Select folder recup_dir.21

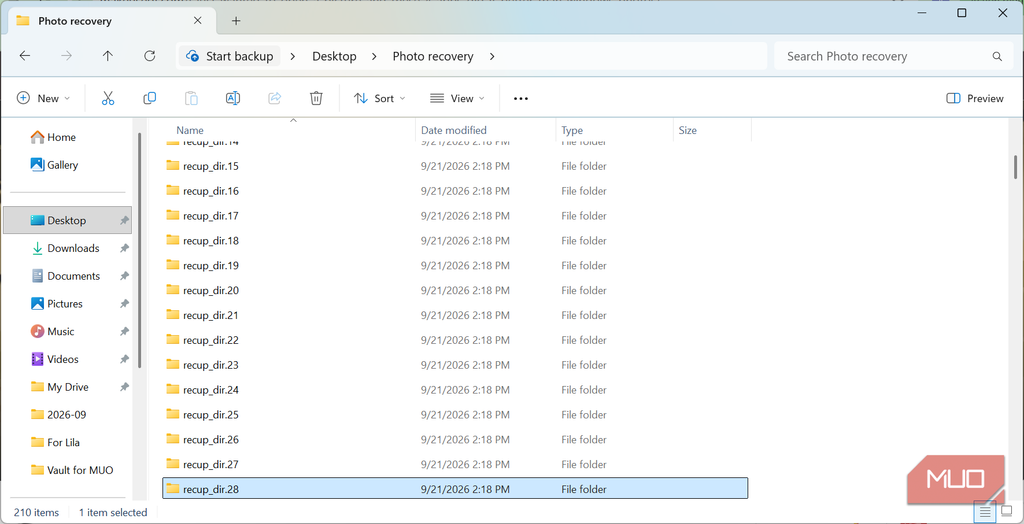click(455, 316)
